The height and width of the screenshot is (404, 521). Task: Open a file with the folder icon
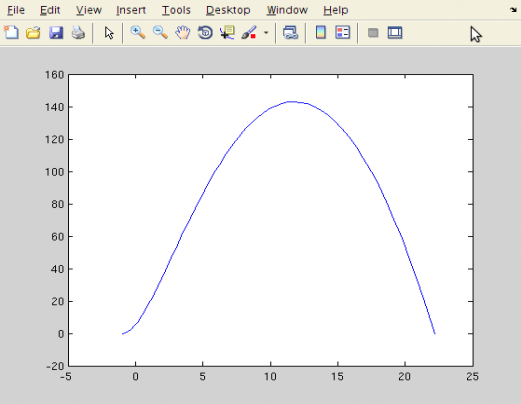(x=33, y=33)
